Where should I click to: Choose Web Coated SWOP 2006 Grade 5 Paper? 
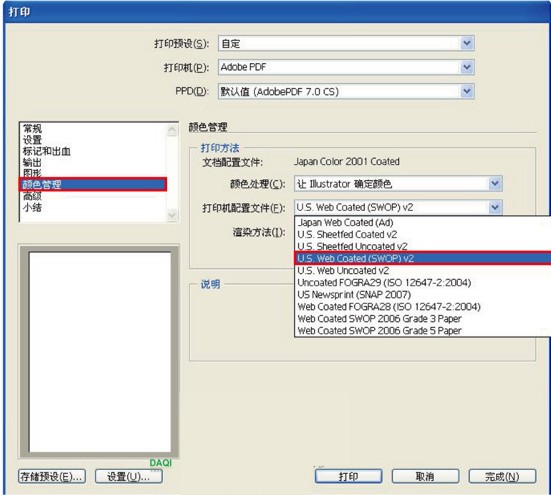click(379, 331)
